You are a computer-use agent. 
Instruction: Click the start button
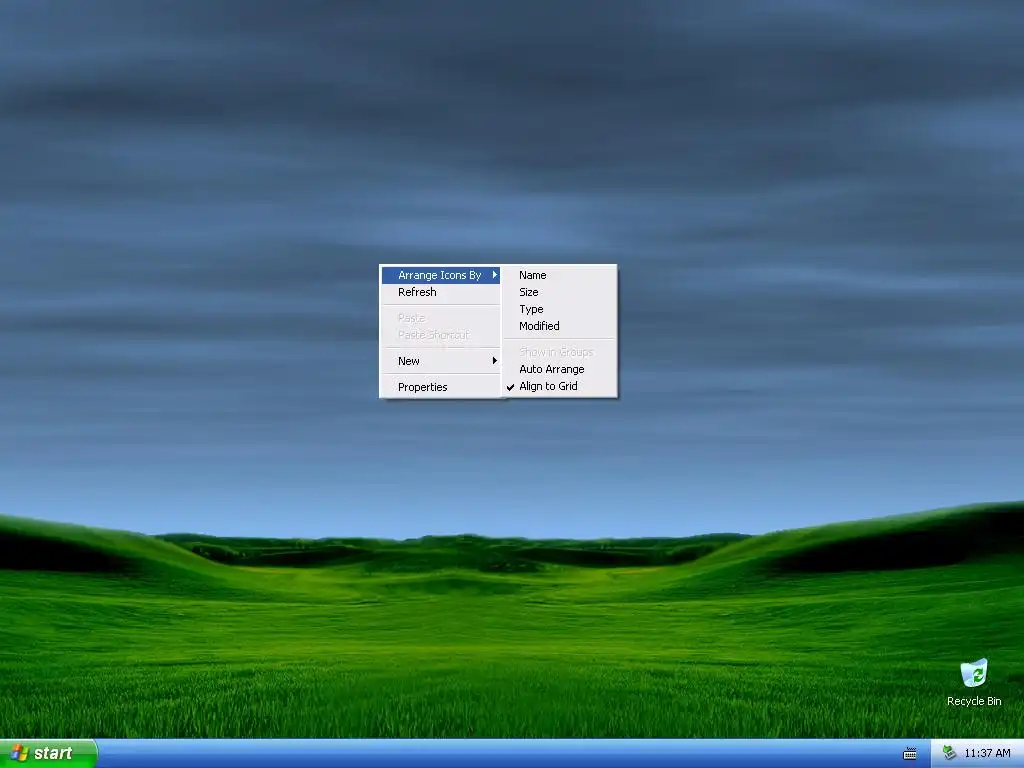pyautogui.click(x=48, y=753)
